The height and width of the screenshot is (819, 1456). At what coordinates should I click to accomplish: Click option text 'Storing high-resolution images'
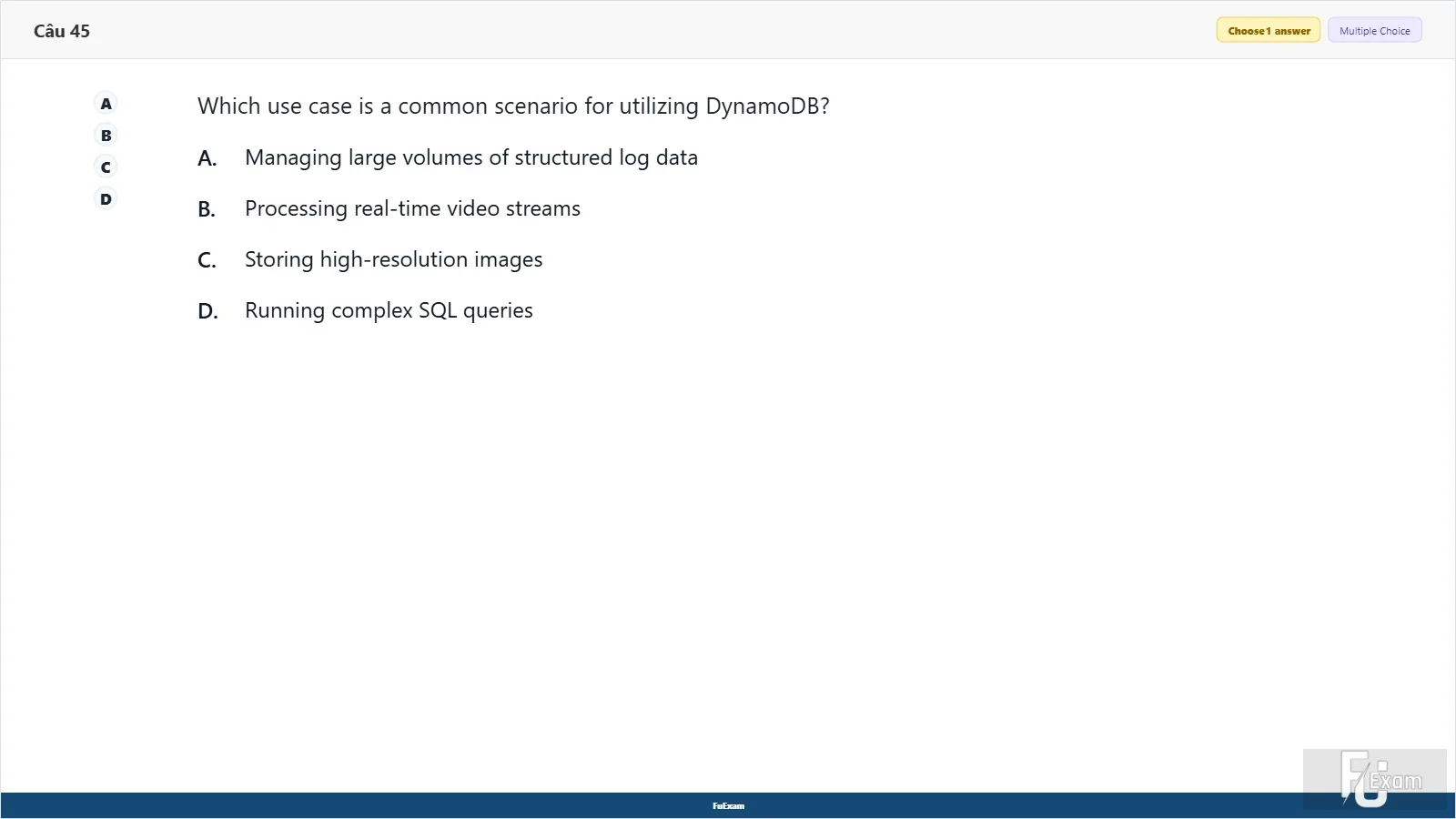click(x=393, y=259)
